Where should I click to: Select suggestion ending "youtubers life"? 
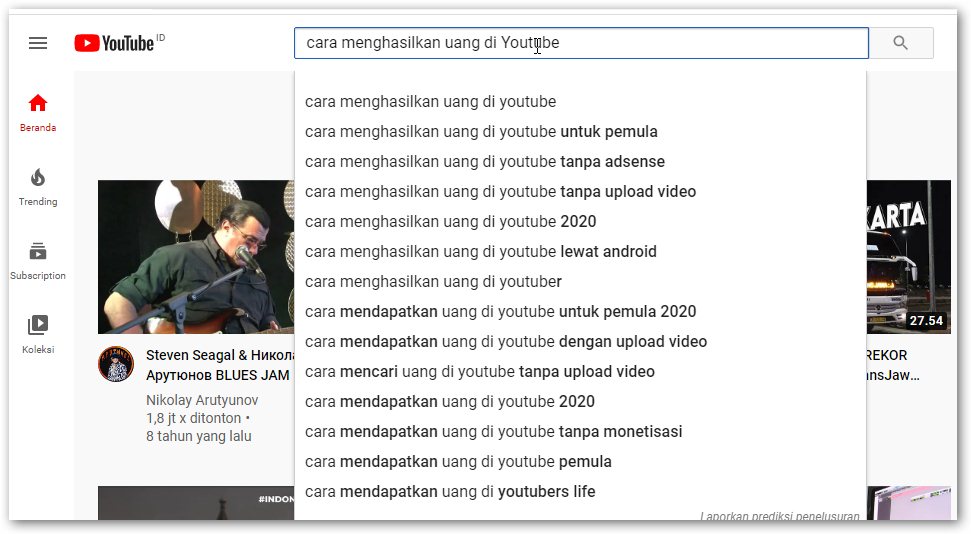coord(580,492)
